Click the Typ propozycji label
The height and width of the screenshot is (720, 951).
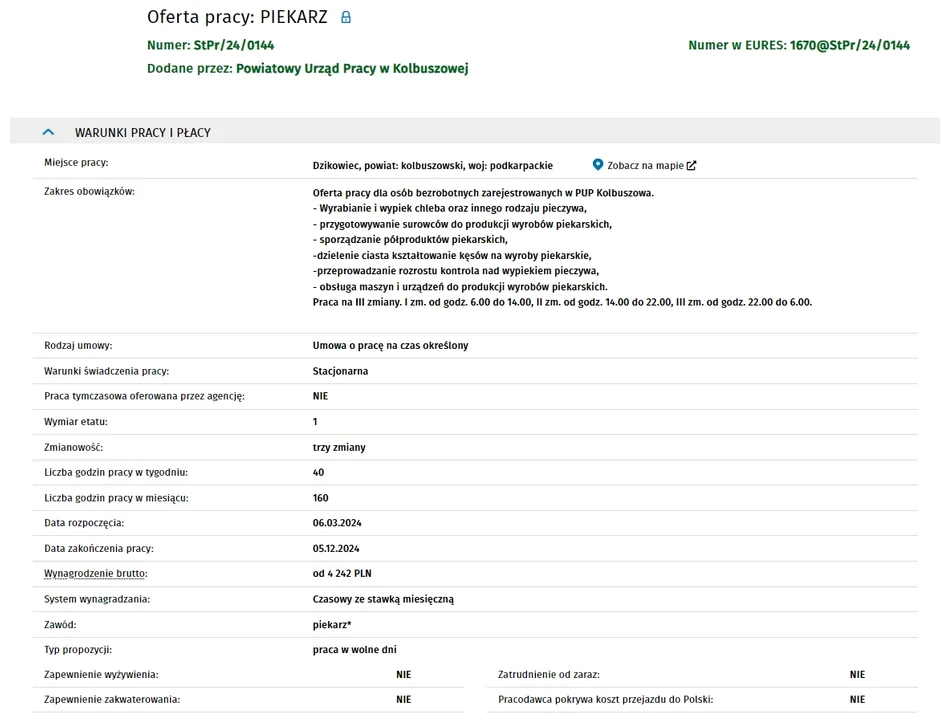click(x=78, y=649)
